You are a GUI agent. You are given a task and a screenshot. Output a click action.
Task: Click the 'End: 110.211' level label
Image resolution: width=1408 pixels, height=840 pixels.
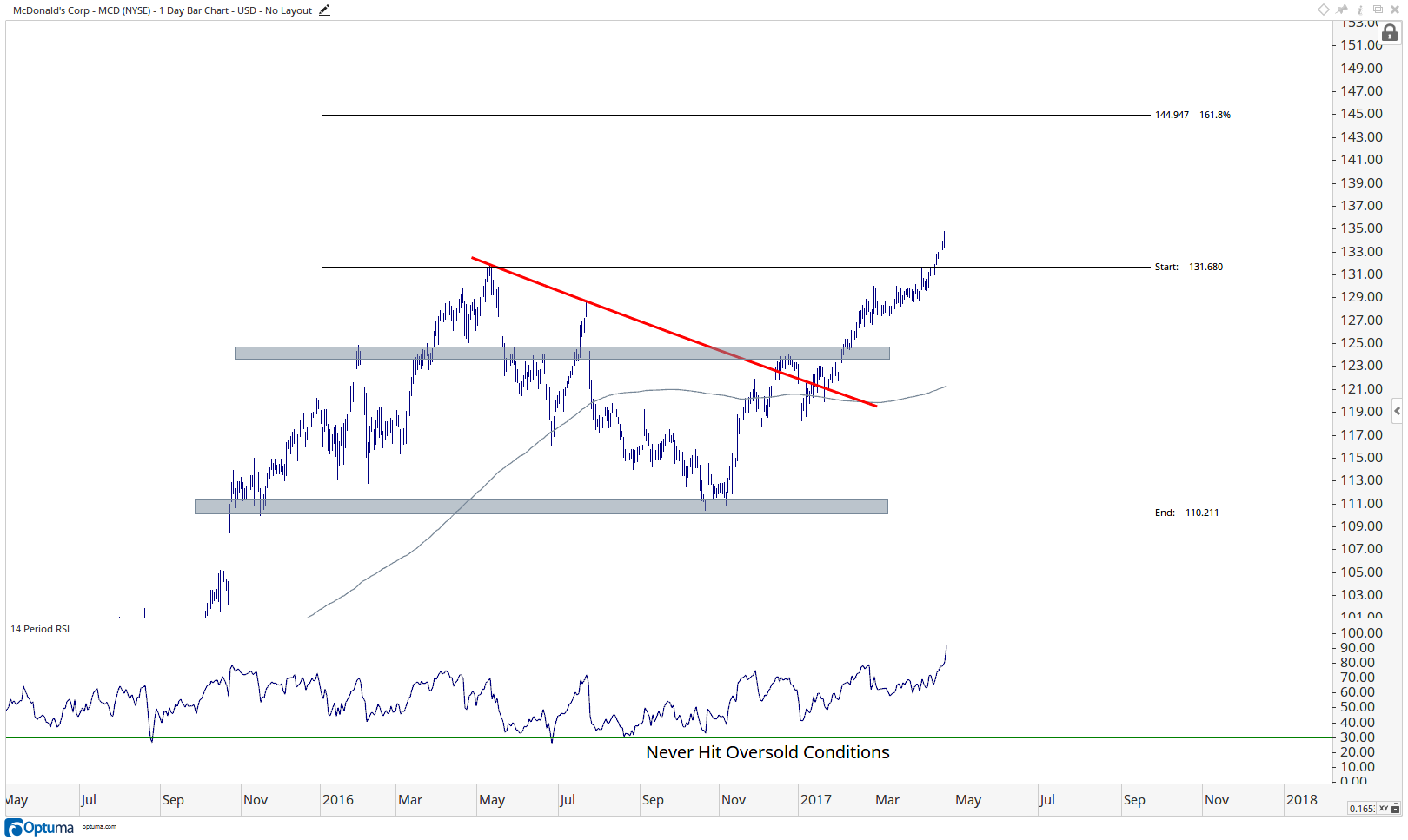point(1186,513)
